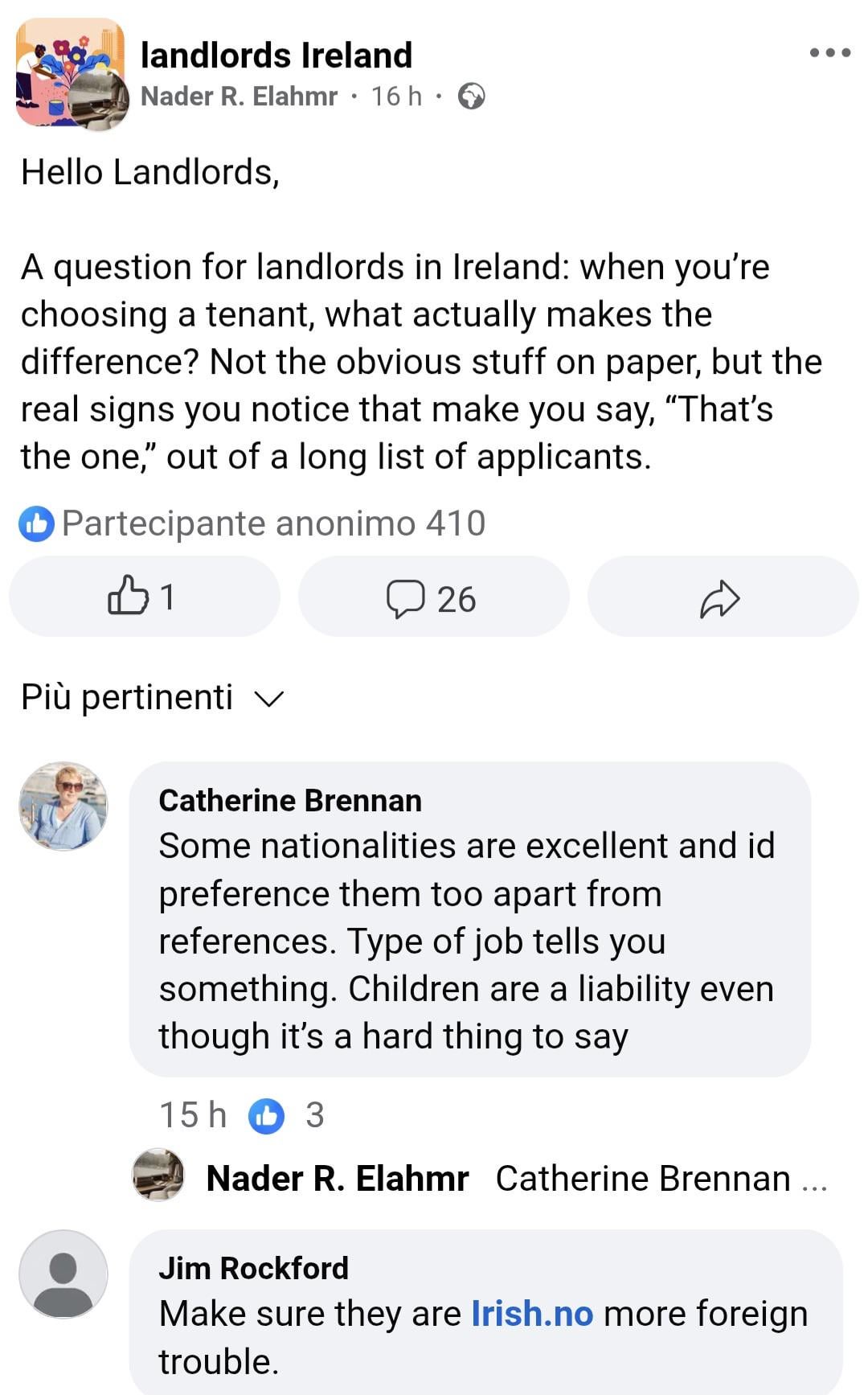Open the landlords Ireland group page
This screenshot has height=1395, width=868.
pyautogui.click(x=276, y=55)
